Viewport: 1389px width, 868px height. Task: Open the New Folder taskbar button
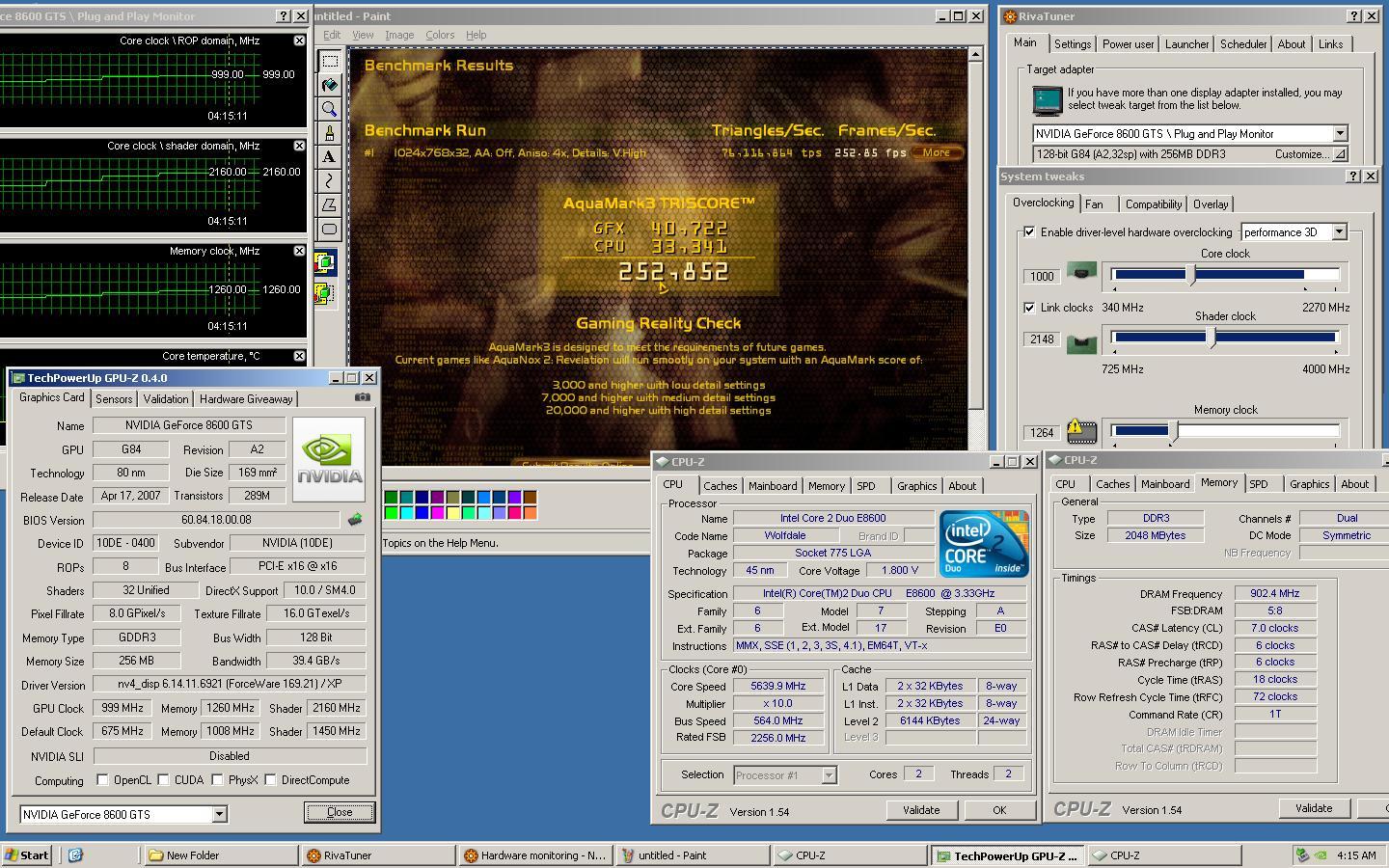click(221, 854)
